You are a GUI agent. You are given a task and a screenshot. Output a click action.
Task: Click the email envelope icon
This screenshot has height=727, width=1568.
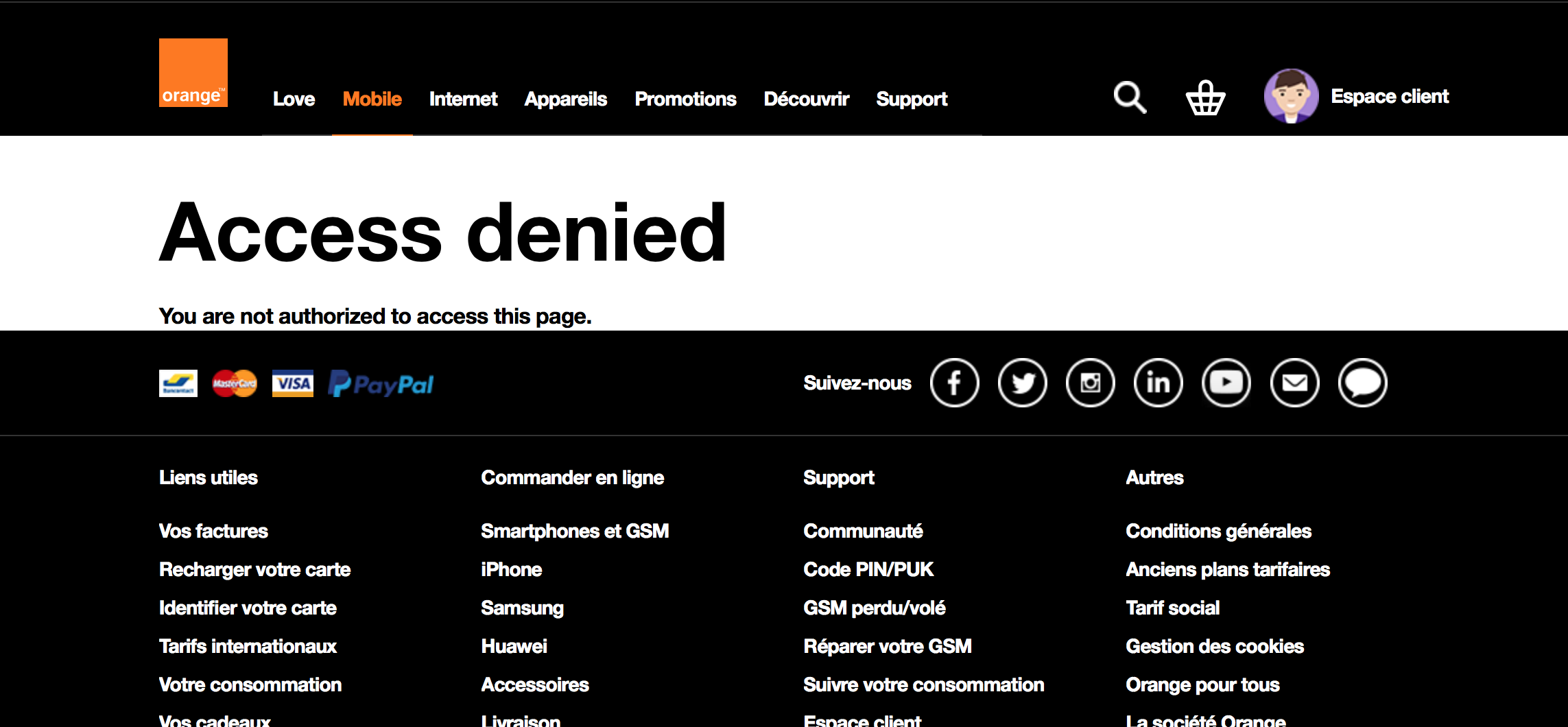pyautogui.click(x=1294, y=383)
